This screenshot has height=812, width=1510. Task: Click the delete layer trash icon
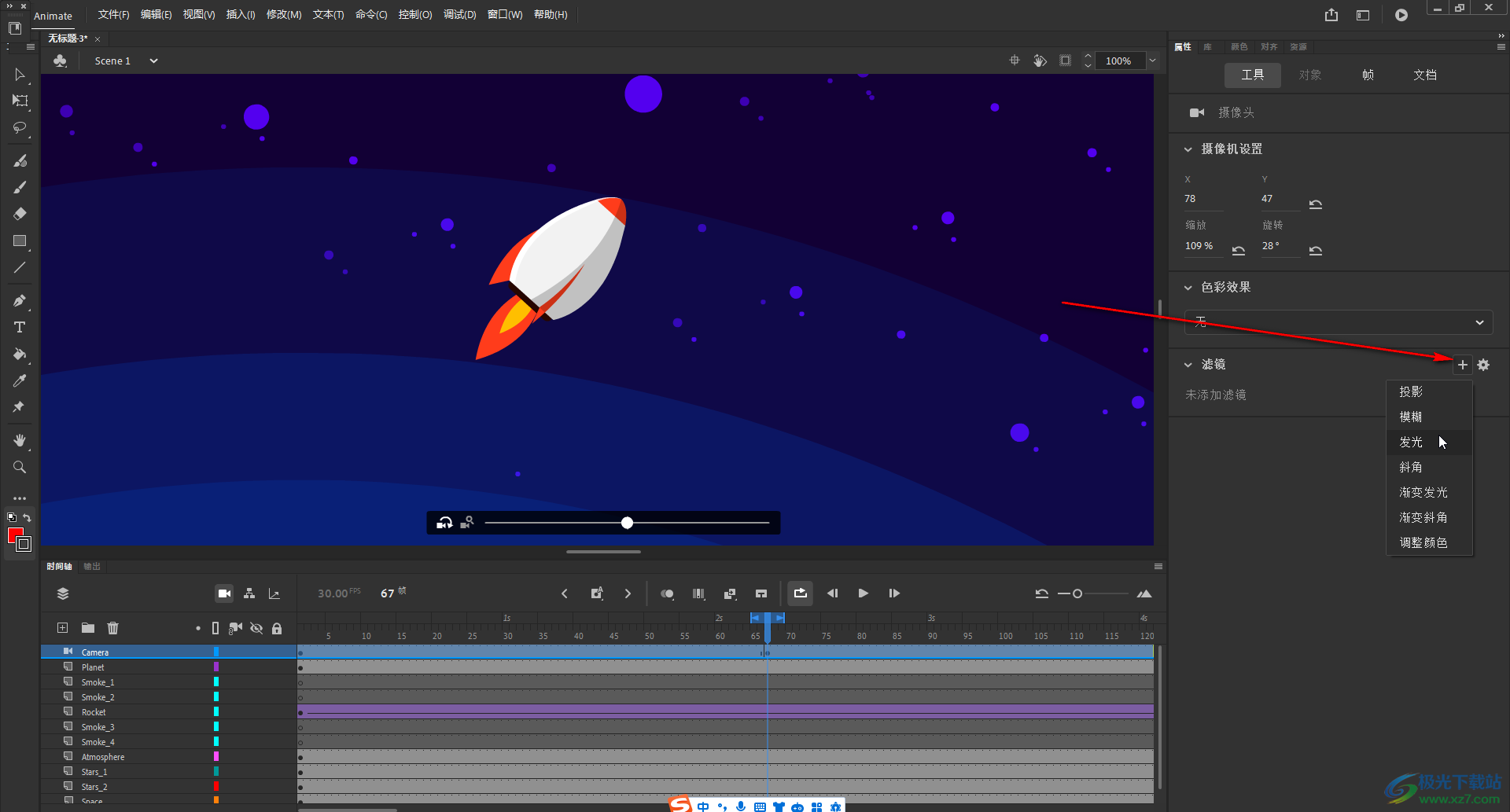(113, 628)
